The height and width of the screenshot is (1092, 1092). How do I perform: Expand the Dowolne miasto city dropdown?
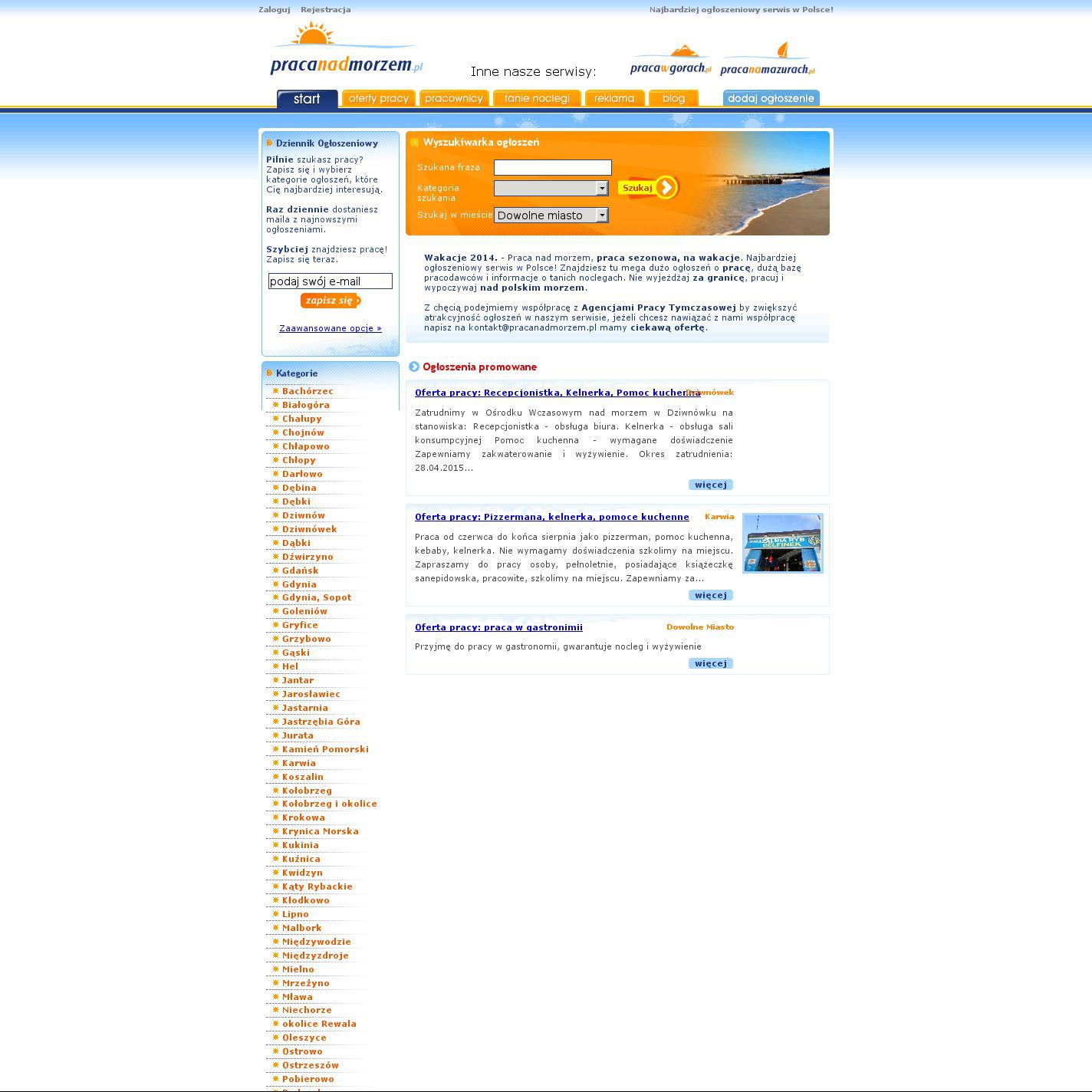(x=551, y=215)
